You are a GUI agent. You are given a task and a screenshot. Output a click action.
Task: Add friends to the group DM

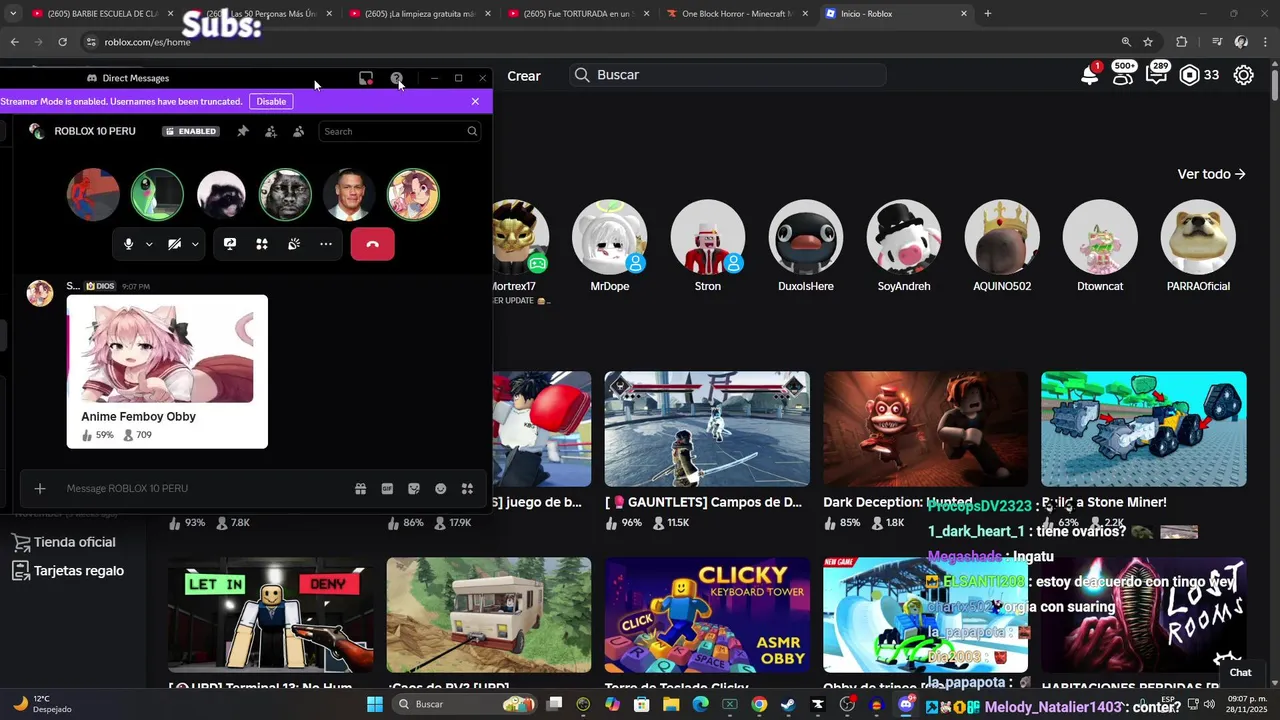coord(270,131)
